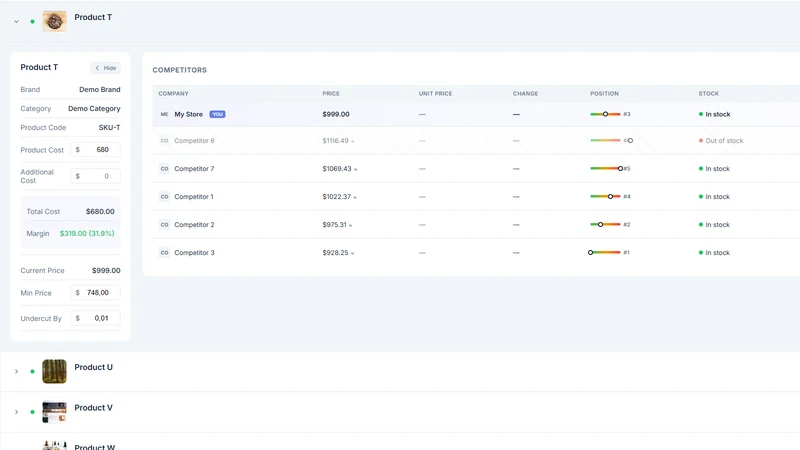Click the small icon after Competitor 3 price
The height and width of the screenshot is (450, 800).
pyautogui.click(x=353, y=254)
